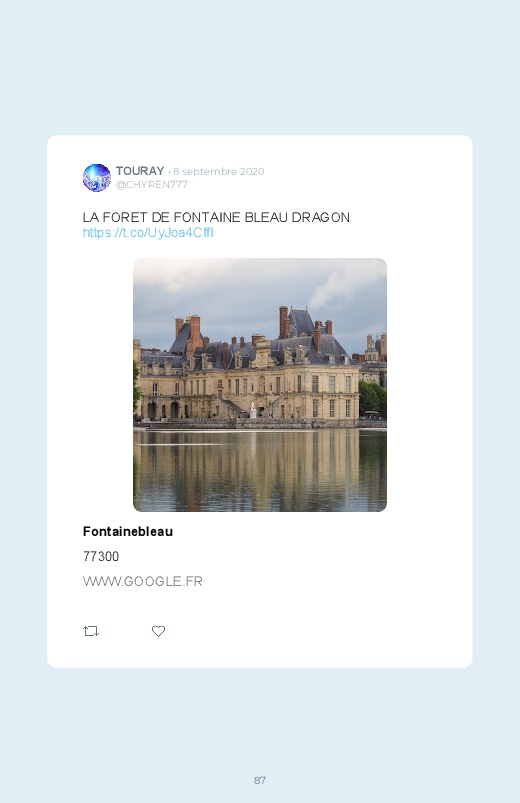The width and height of the screenshot is (520, 803).
Task: Click the white statue in the château photo
Action: coord(253,410)
